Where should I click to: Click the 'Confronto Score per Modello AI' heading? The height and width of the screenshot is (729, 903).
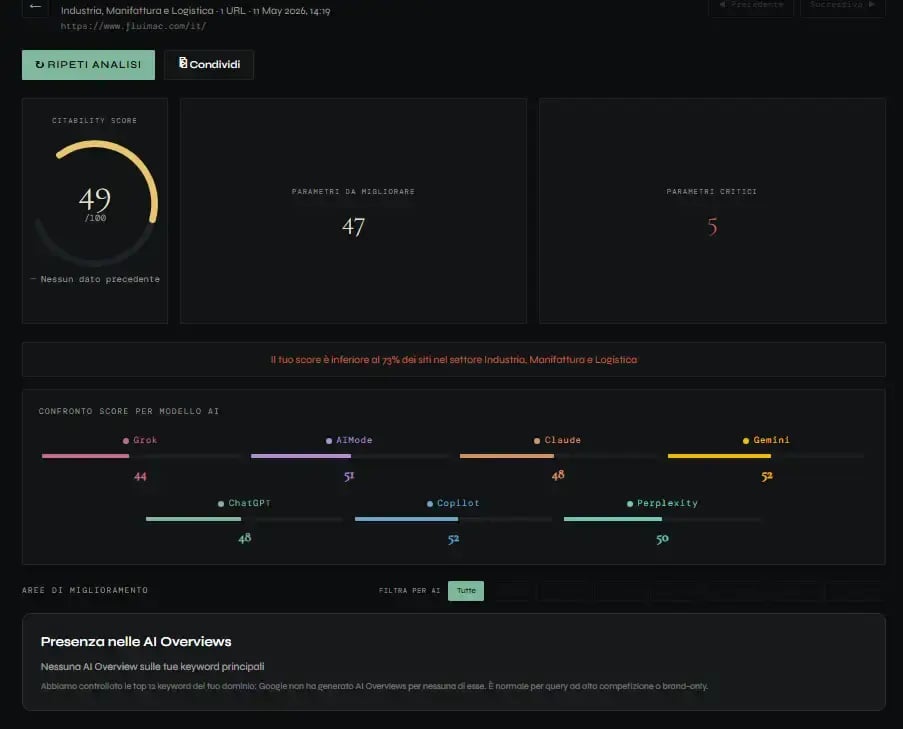click(x=129, y=411)
